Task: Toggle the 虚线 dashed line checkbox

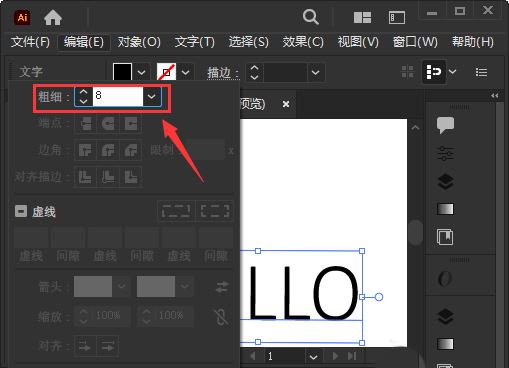Action: [21, 211]
